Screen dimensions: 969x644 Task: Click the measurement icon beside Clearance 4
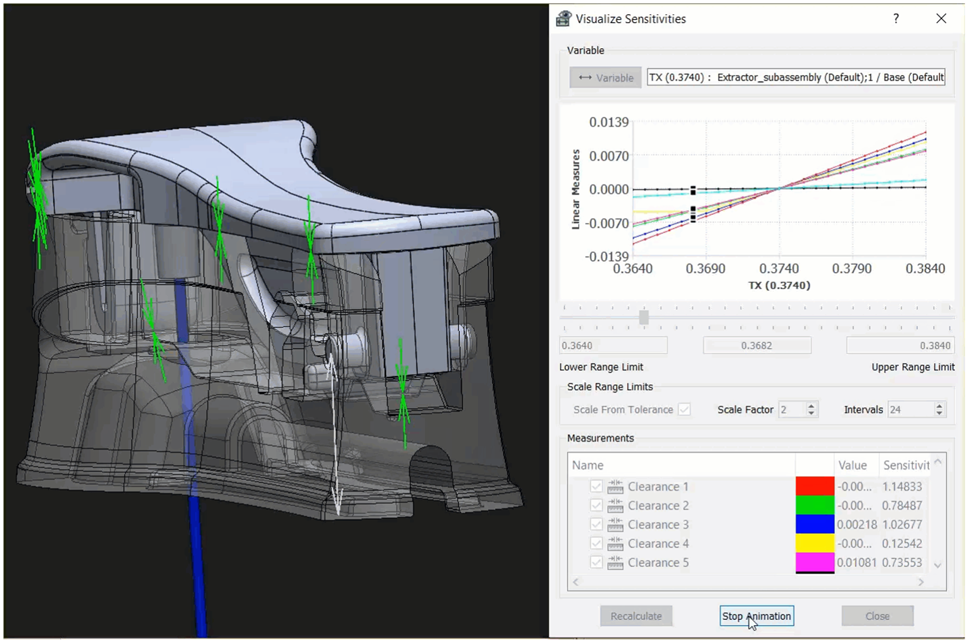(614, 543)
